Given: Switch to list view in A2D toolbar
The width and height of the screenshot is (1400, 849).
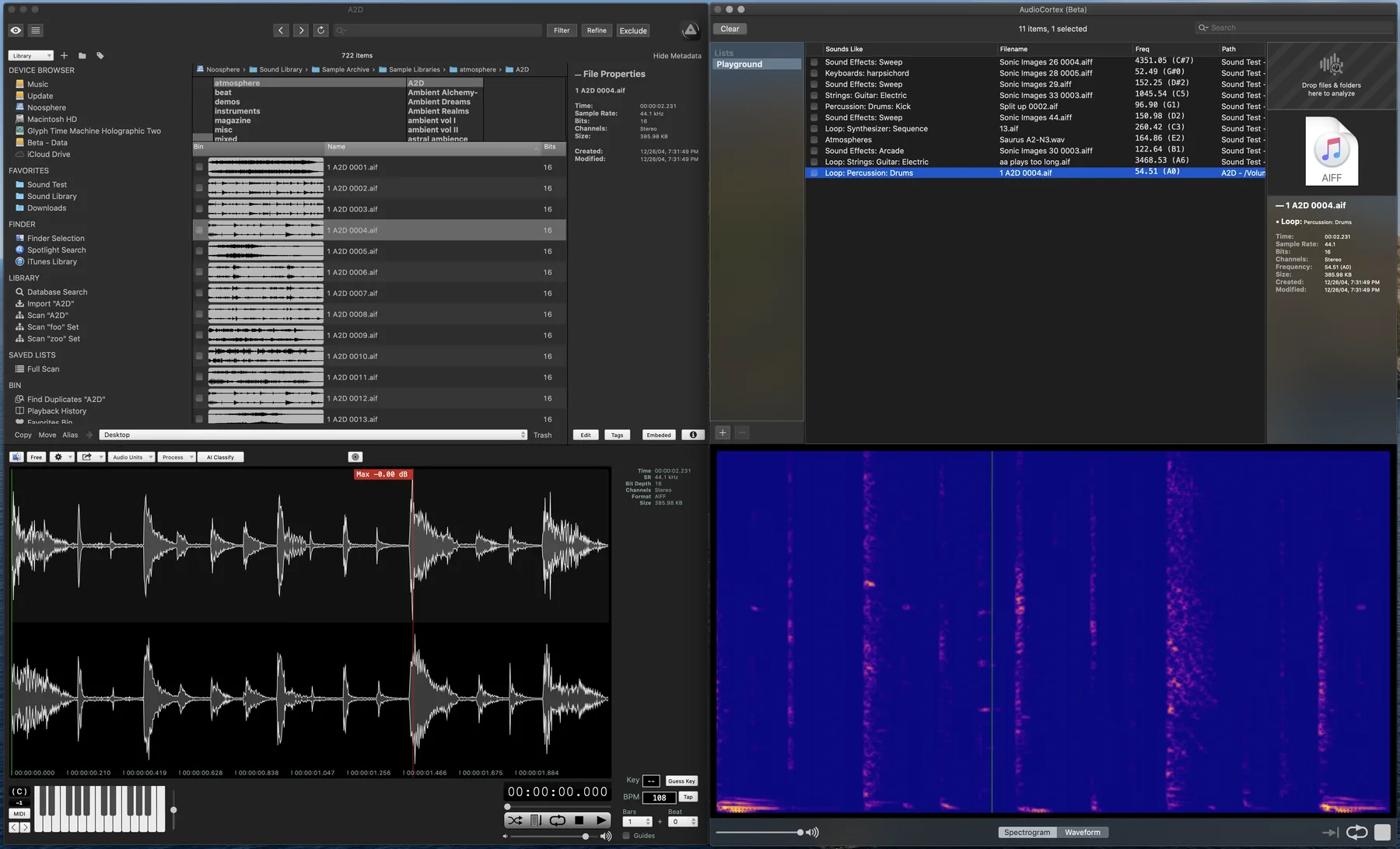Looking at the screenshot, I should (36, 30).
